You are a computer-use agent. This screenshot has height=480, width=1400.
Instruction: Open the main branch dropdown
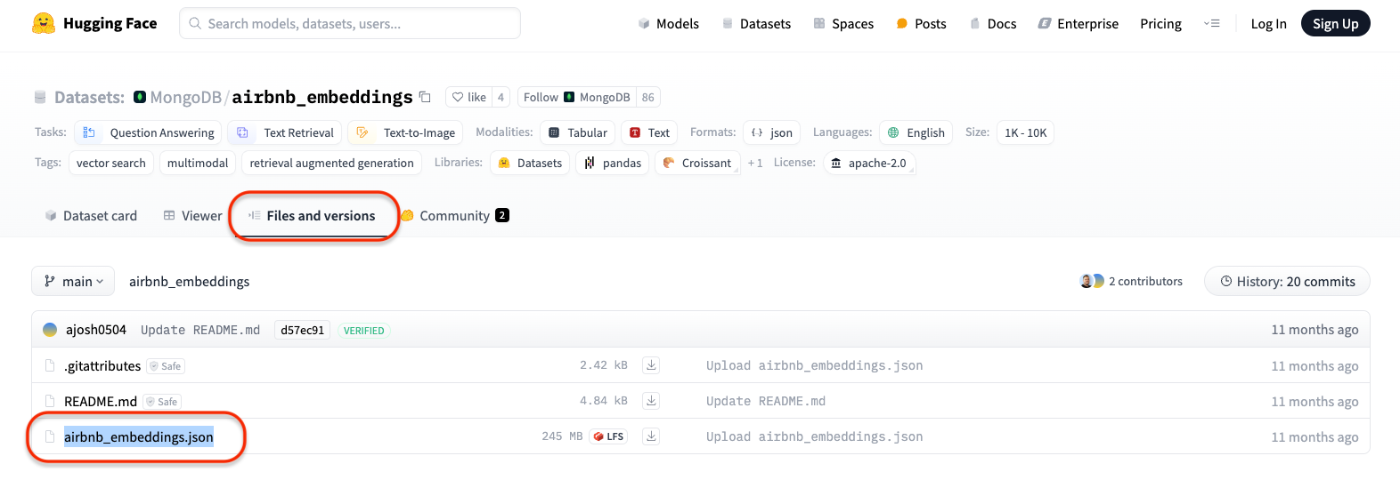coord(73,281)
